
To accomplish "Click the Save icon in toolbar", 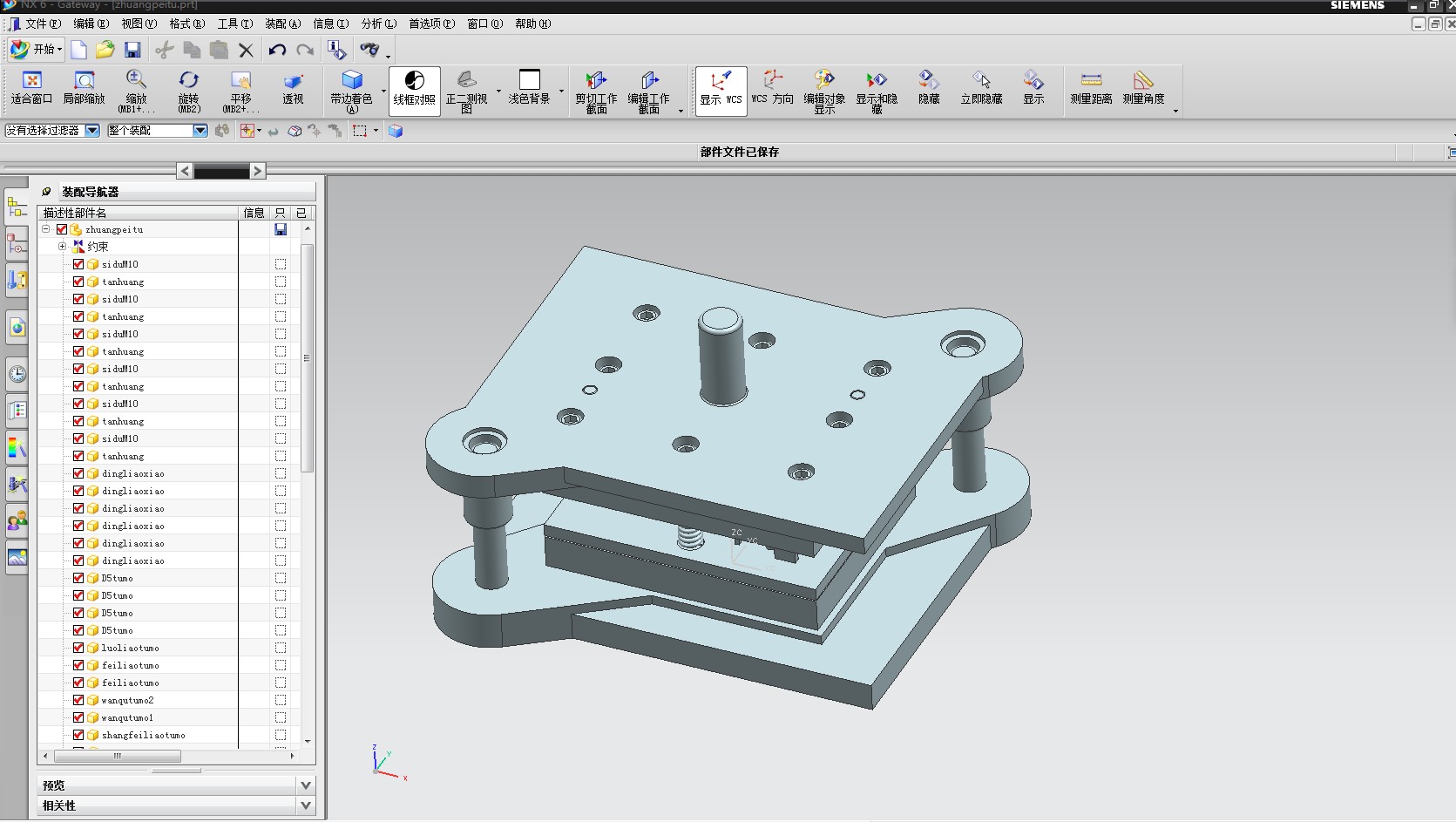I will 132,50.
